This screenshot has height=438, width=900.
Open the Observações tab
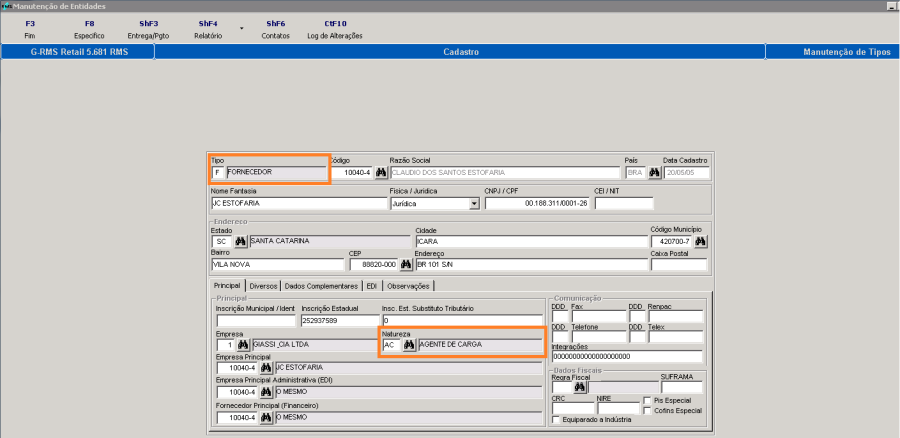(x=408, y=286)
